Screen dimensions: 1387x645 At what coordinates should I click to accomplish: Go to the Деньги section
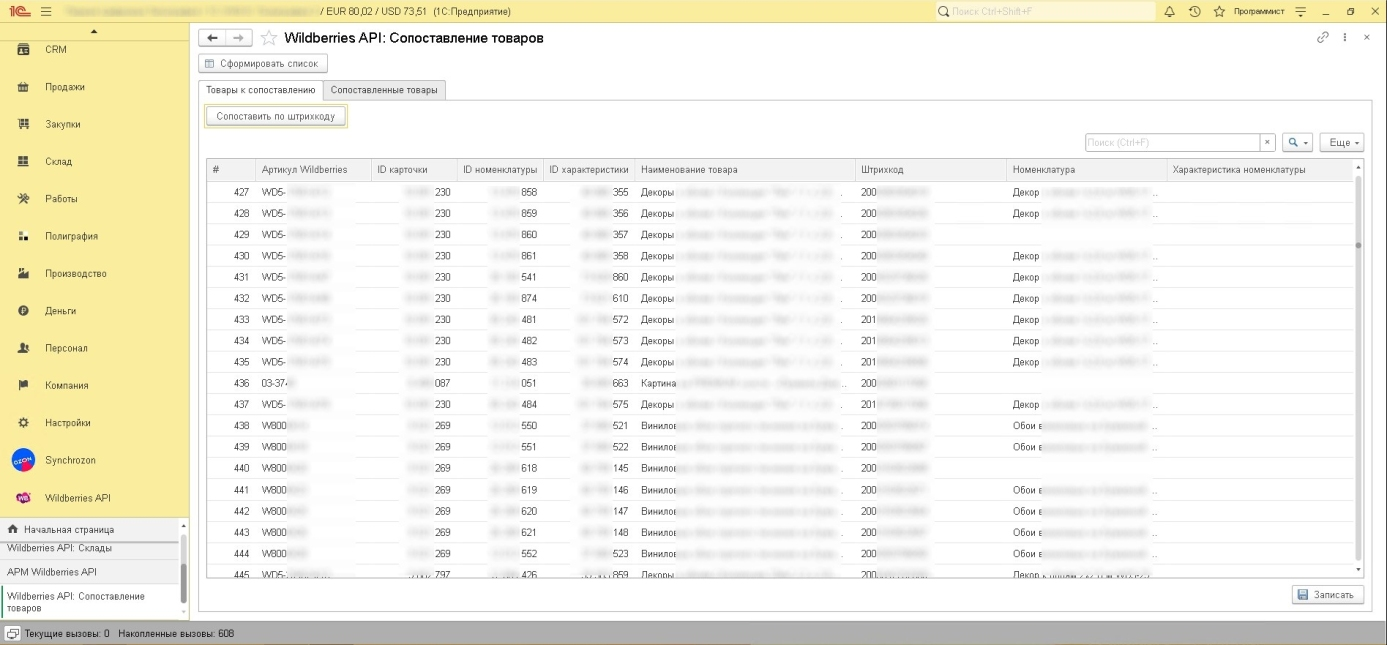[x=61, y=311]
